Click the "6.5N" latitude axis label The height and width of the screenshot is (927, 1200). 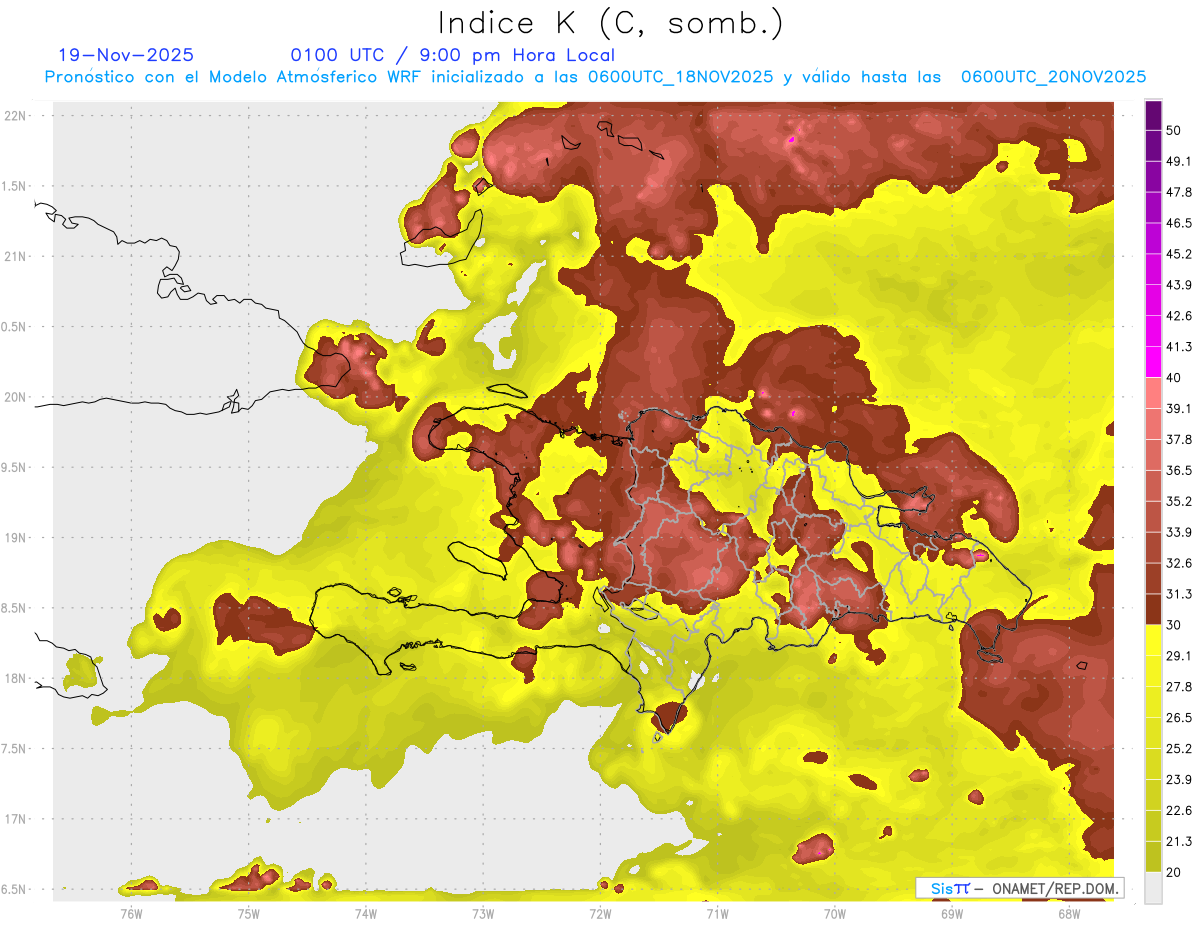[14, 889]
